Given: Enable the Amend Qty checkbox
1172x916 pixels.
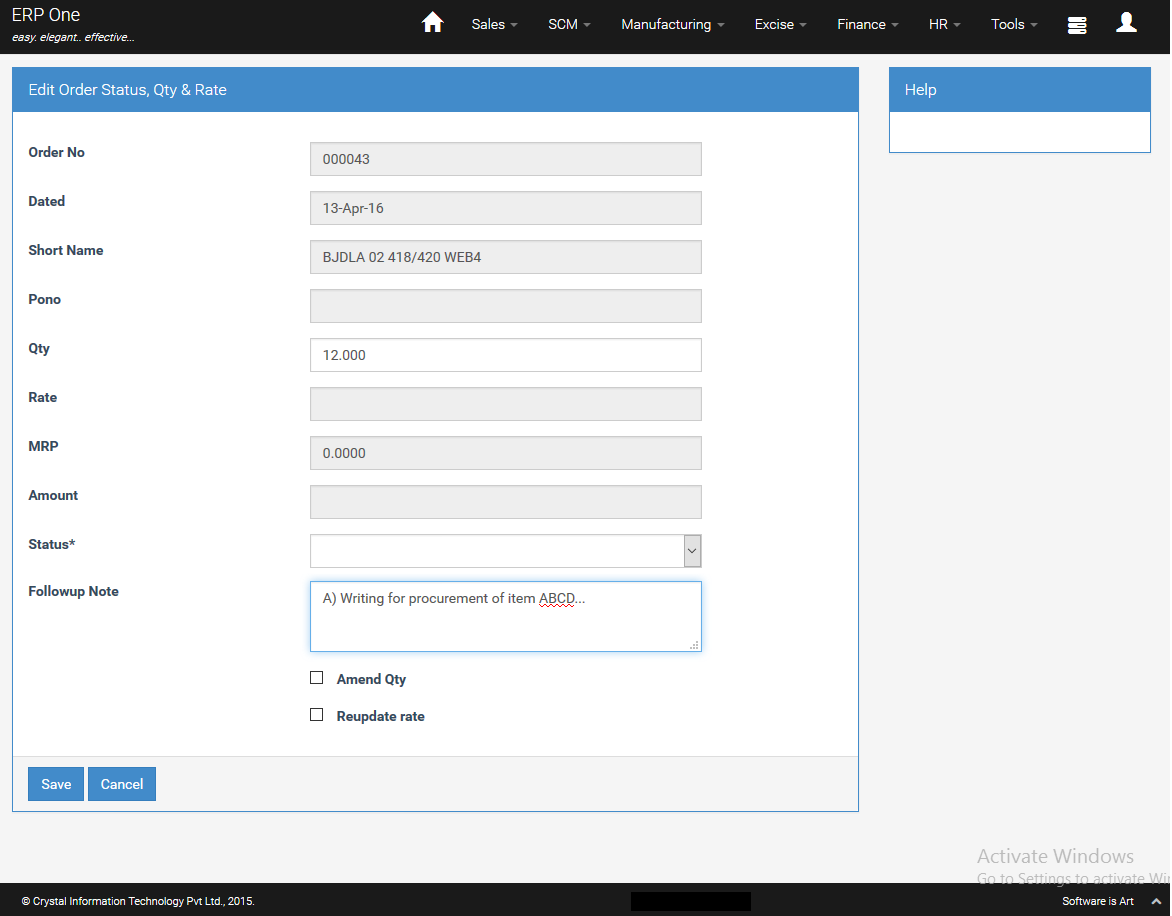Looking at the screenshot, I should point(317,678).
